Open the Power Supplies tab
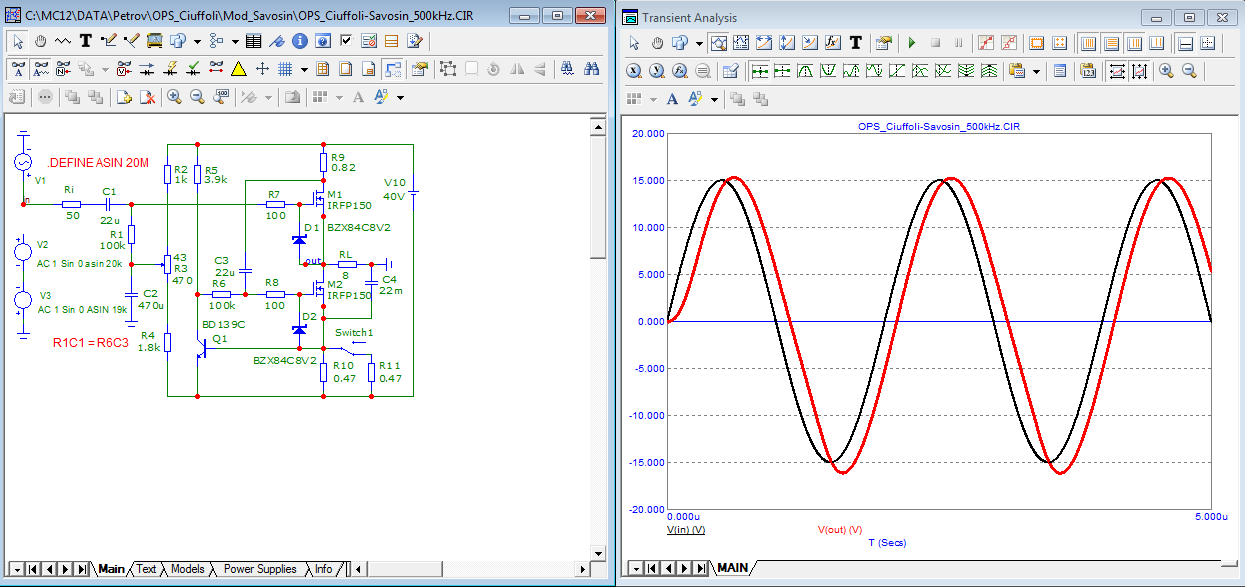 point(260,569)
